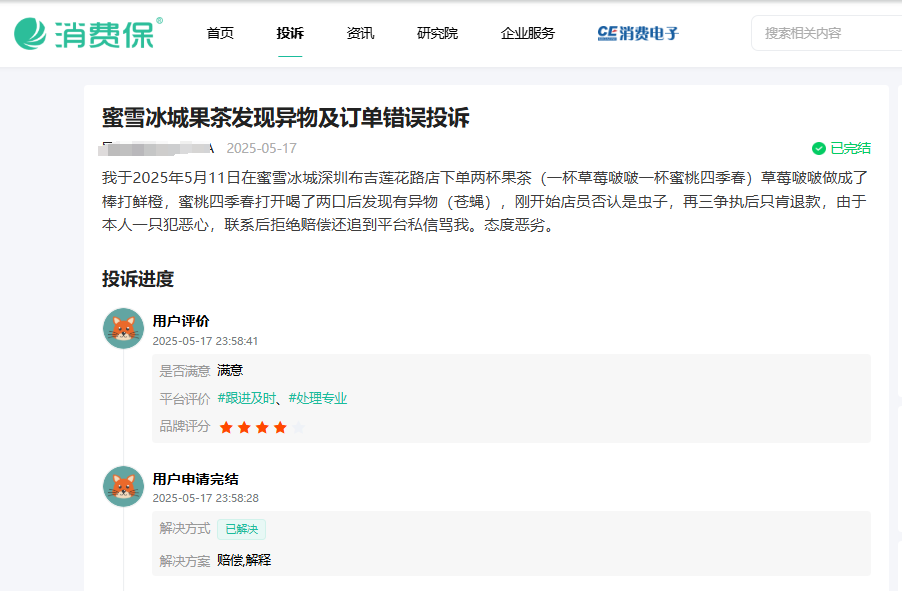Image resolution: width=902 pixels, height=591 pixels.
Task: Go to the 资讯 section
Action: 360,33
